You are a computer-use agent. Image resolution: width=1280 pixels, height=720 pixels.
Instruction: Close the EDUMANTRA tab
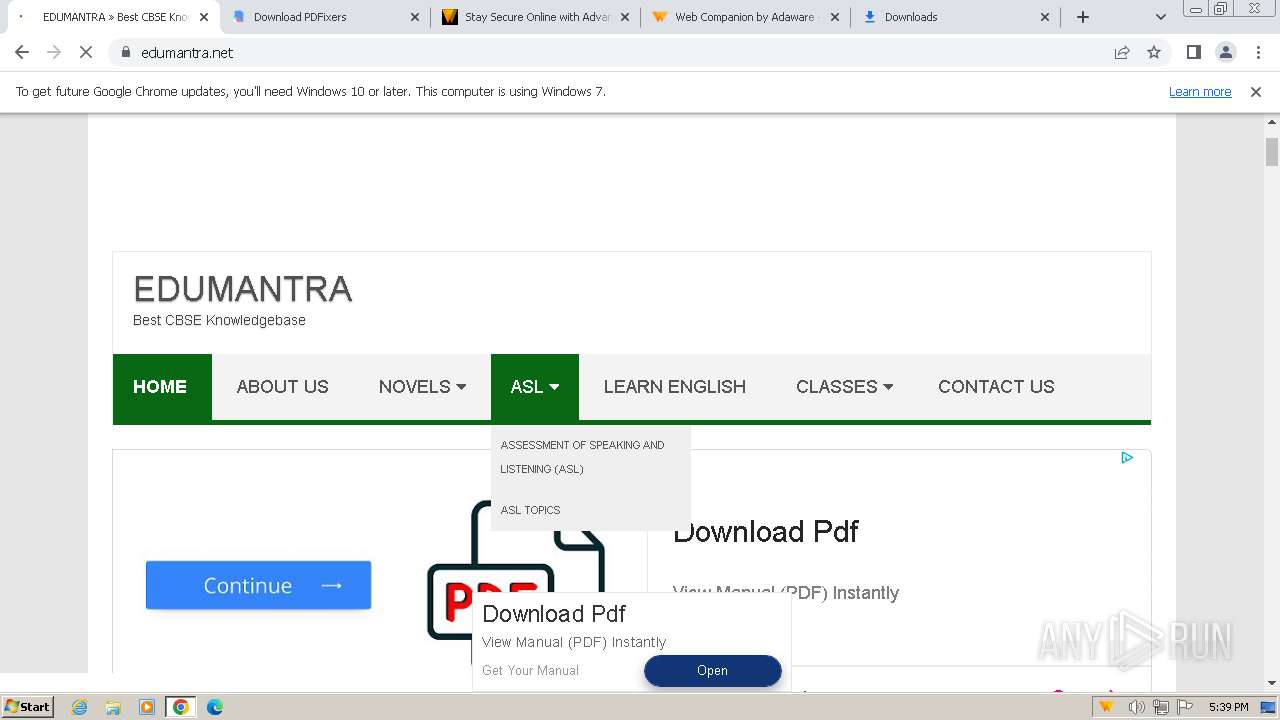(204, 17)
